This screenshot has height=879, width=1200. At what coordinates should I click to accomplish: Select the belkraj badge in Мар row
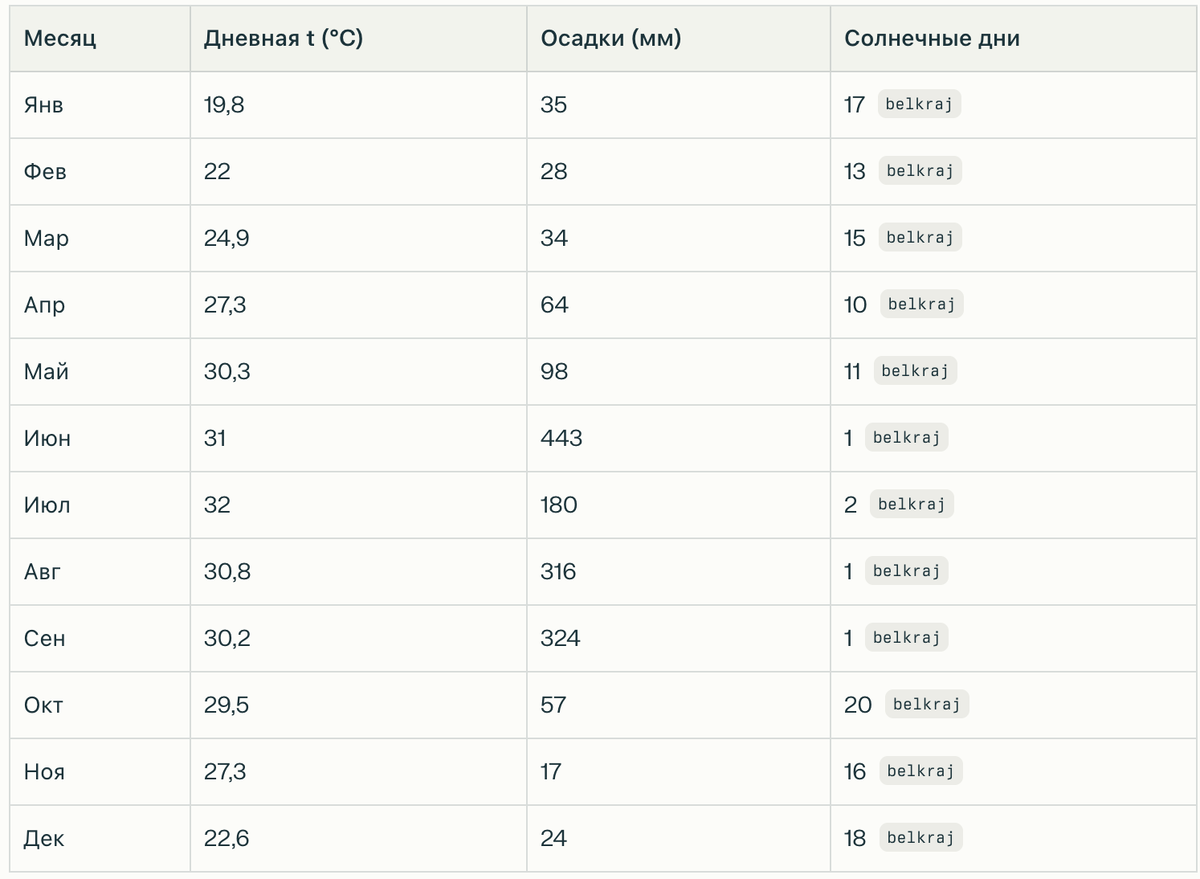coord(920,238)
